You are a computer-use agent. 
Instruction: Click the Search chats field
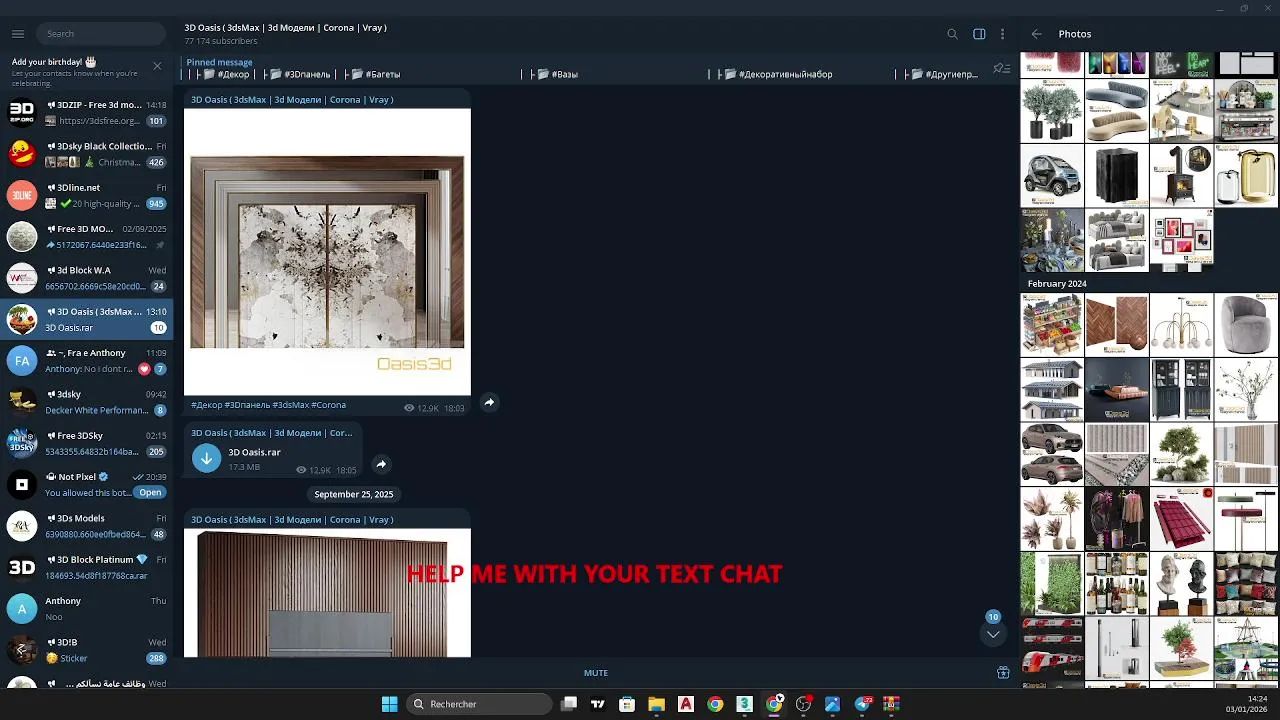(101, 34)
